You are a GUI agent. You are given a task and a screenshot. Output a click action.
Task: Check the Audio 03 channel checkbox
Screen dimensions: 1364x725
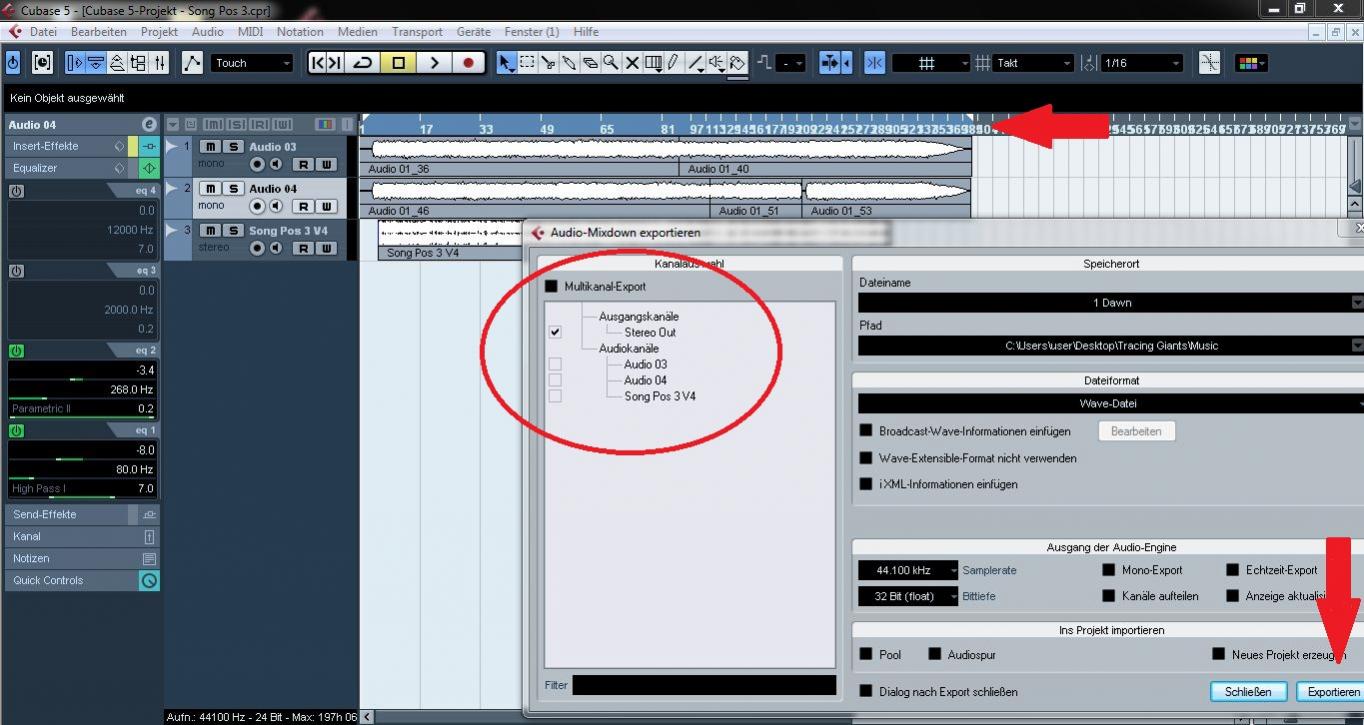pyautogui.click(x=555, y=364)
